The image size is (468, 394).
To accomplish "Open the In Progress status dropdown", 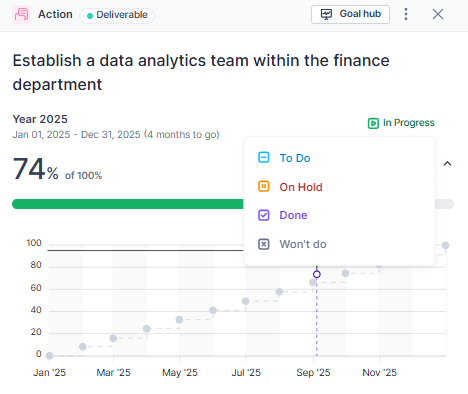I will coord(401,123).
